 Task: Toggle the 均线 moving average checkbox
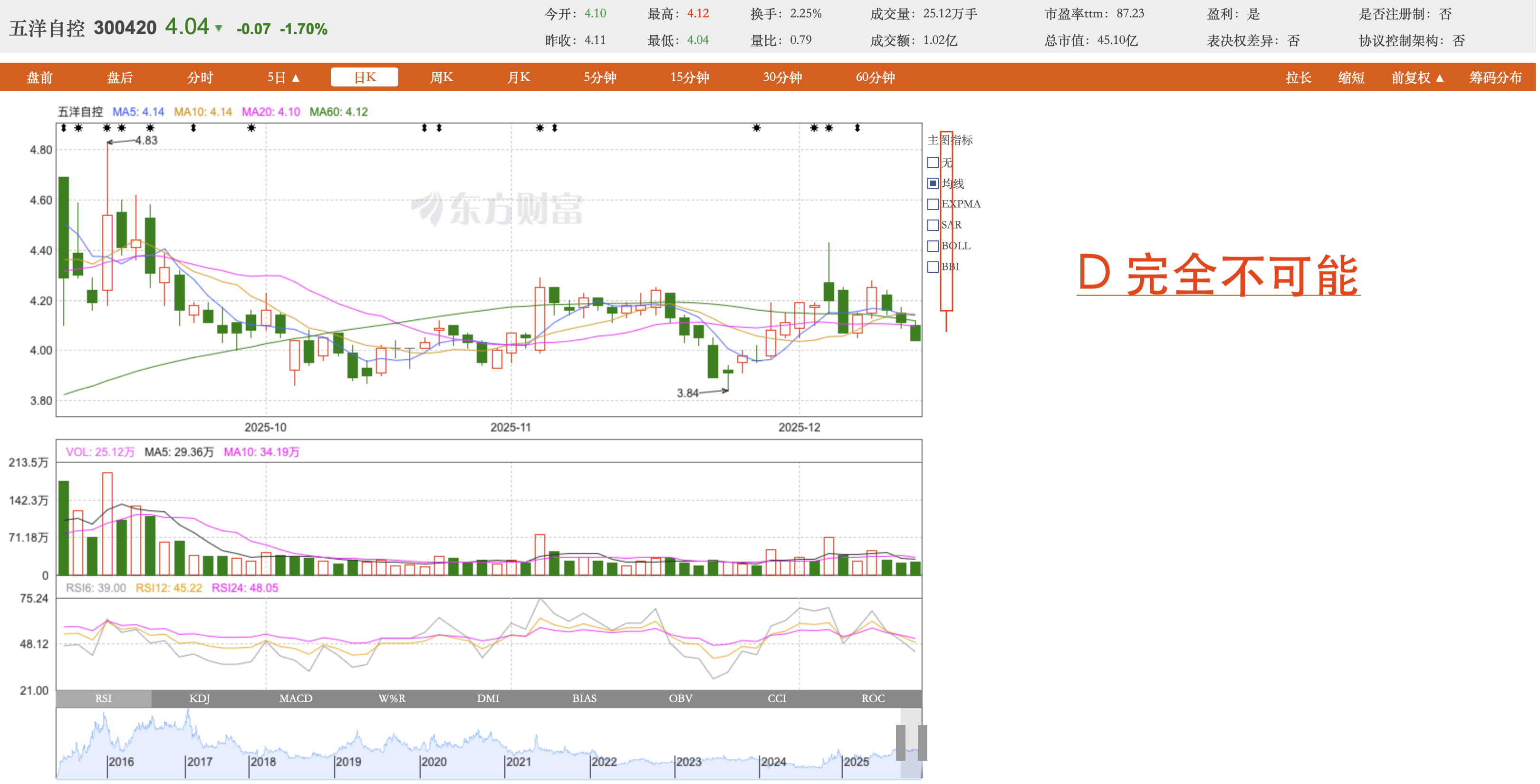933,183
